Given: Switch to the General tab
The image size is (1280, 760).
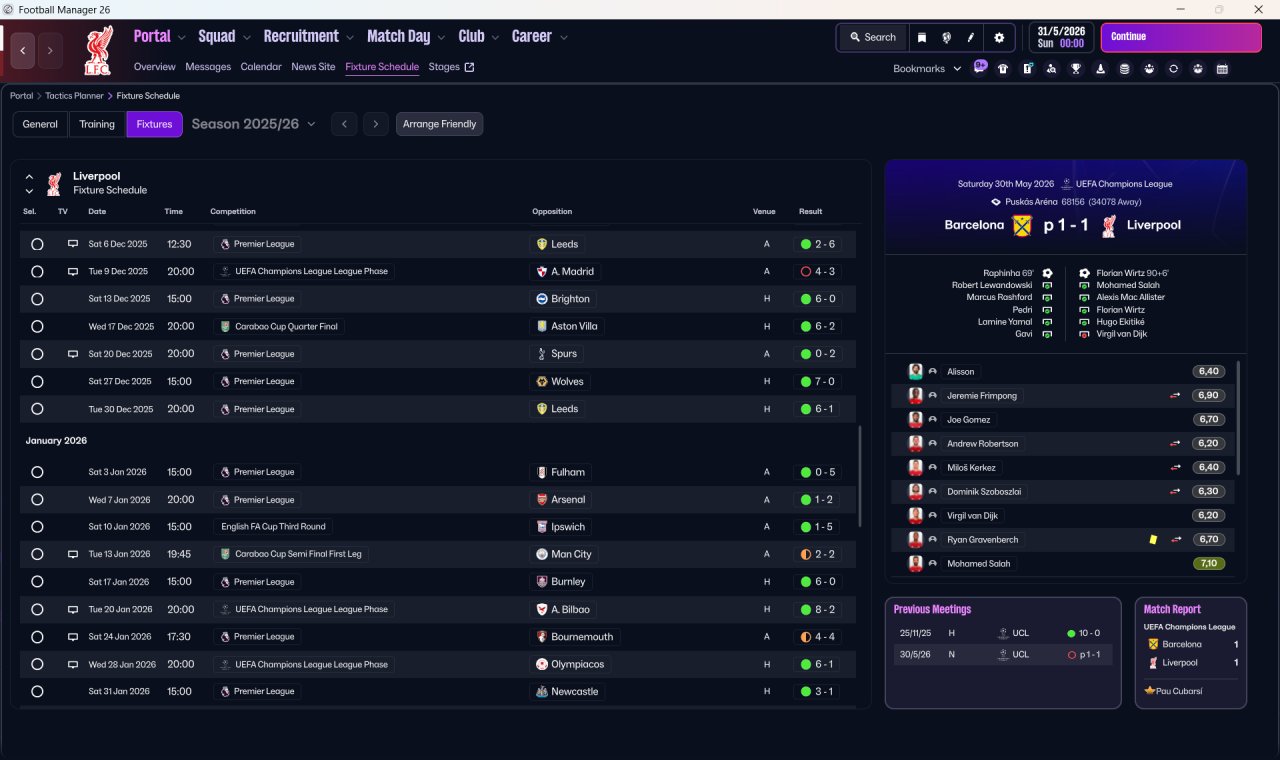Looking at the screenshot, I should coord(40,124).
